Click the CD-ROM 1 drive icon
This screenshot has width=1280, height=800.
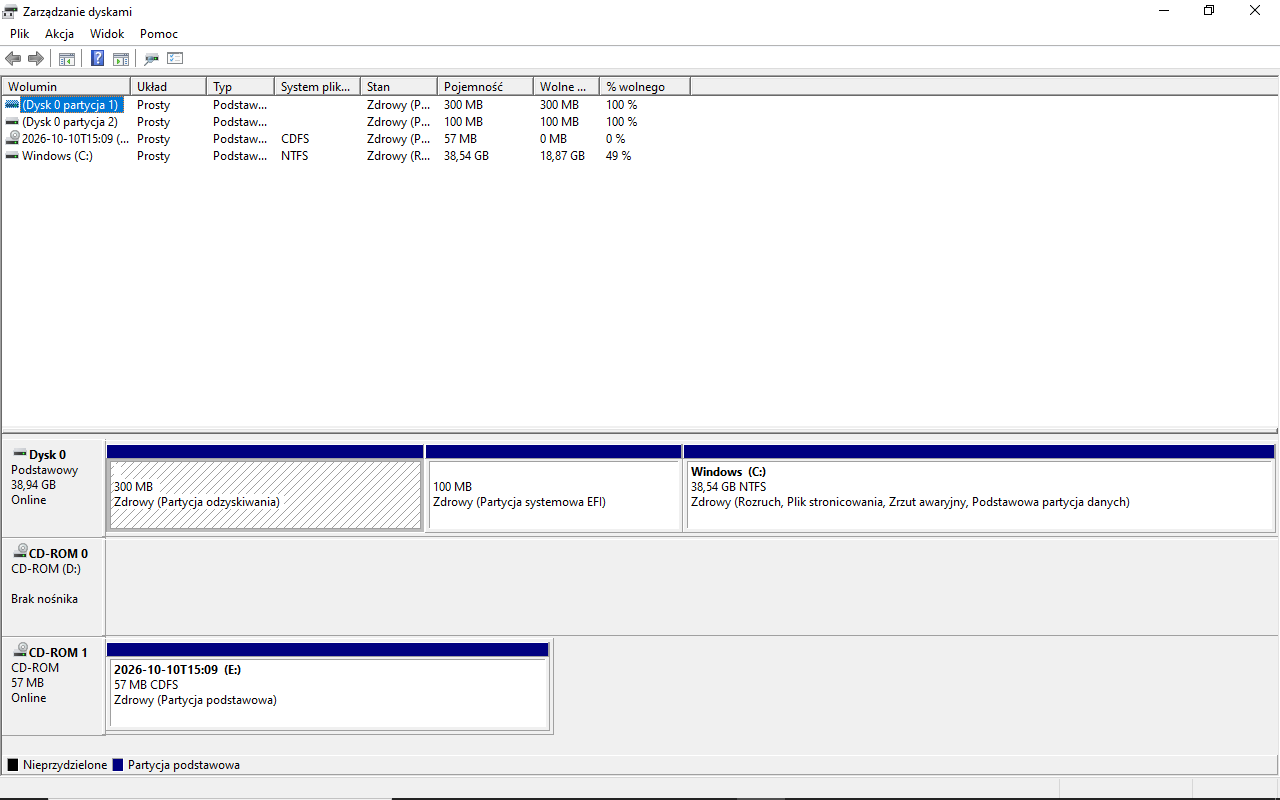coord(19,651)
